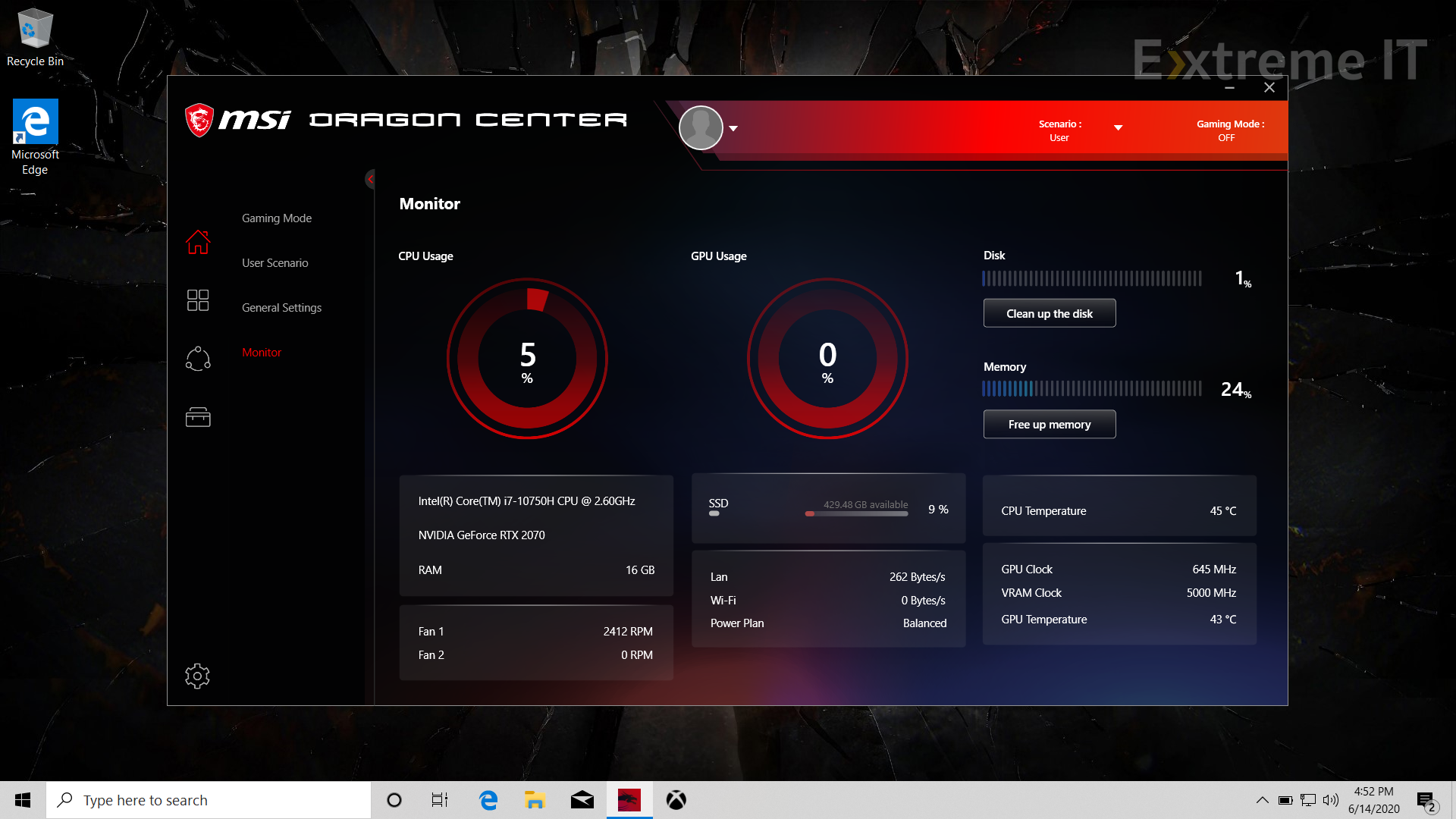
Task: Open Mail app from the taskbar
Action: coord(582,800)
